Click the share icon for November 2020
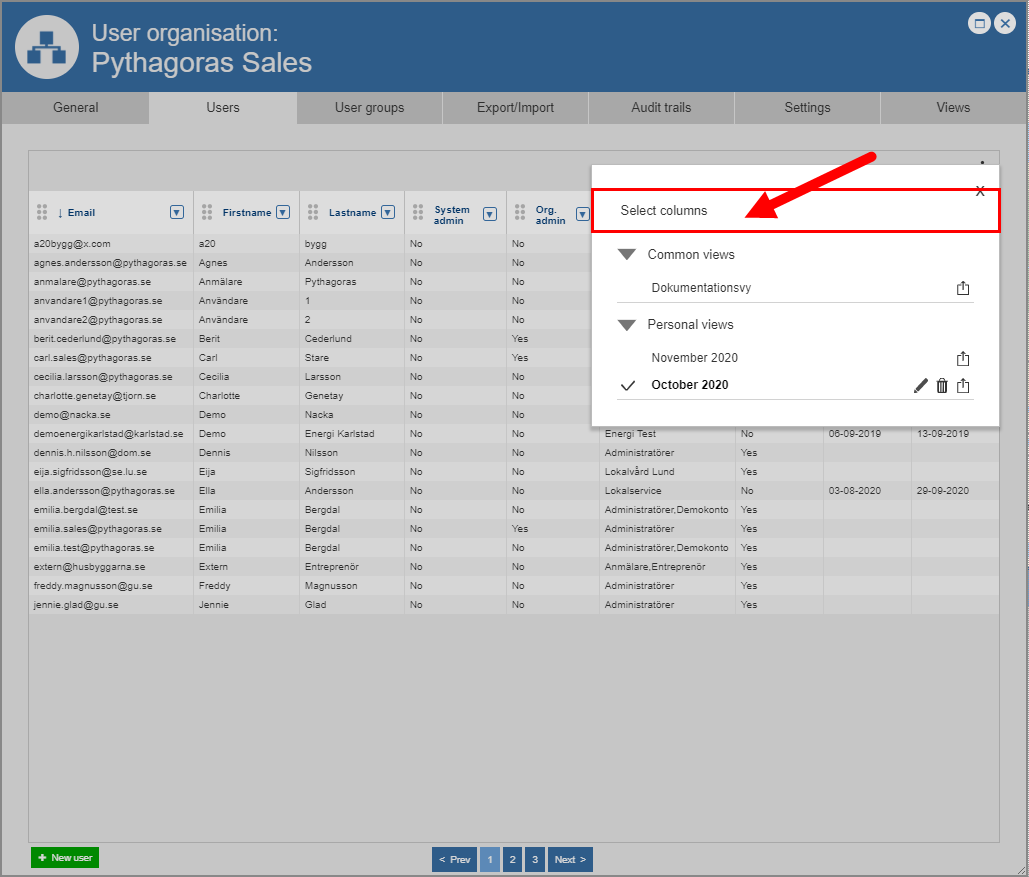Image resolution: width=1029 pixels, height=877 pixels. point(963,358)
